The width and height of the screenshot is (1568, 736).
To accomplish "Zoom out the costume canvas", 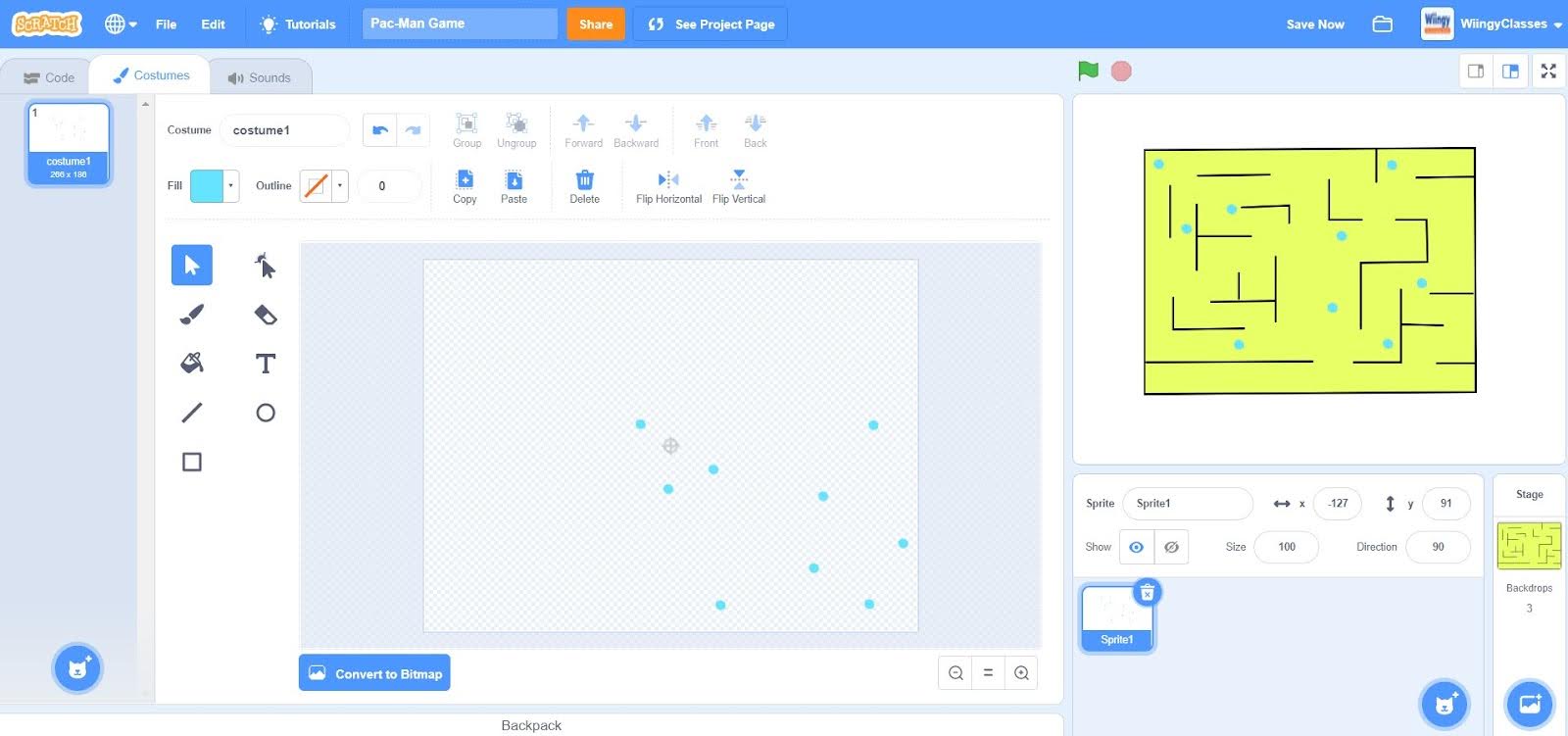I will (955, 672).
